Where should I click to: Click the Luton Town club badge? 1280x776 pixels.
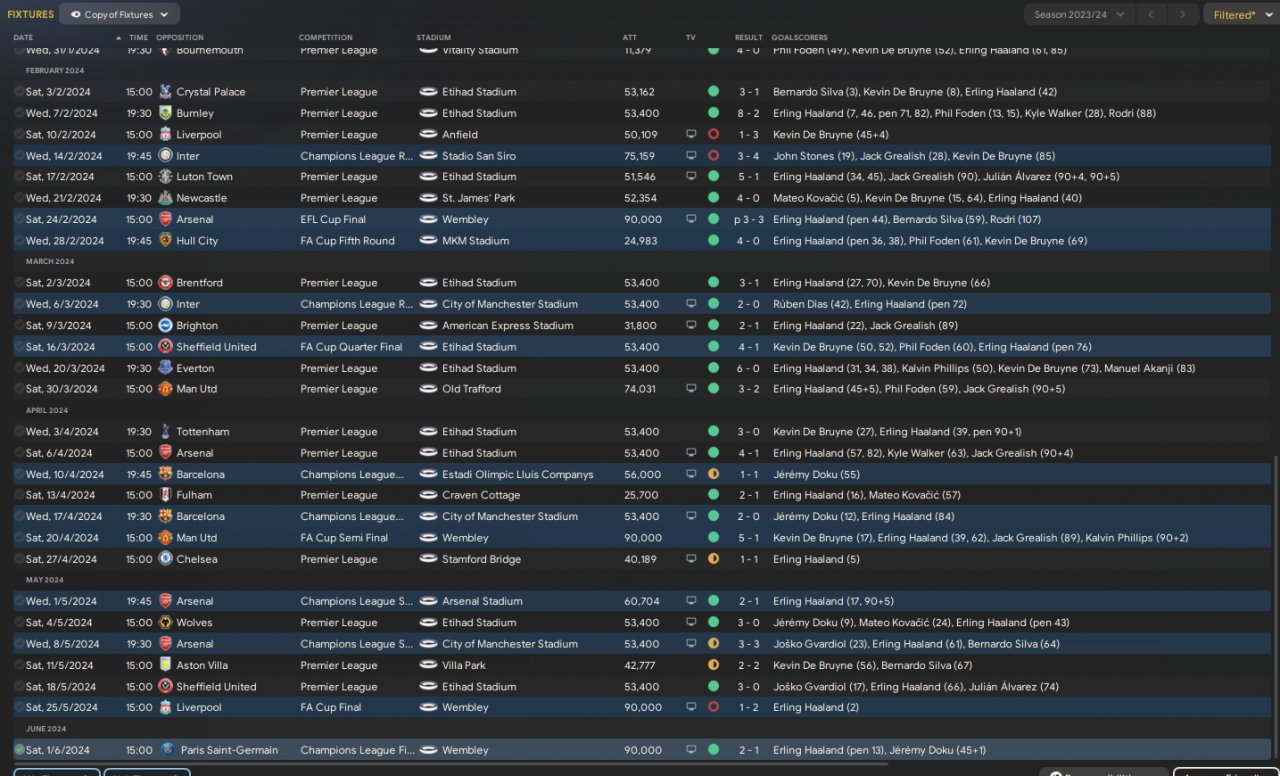tap(165, 177)
